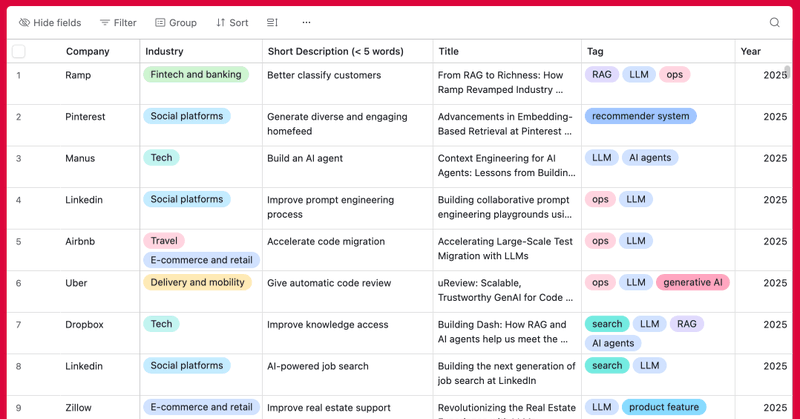The height and width of the screenshot is (419, 800).
Task: Click the search tag in Dropbox row
Action: click(607, 324)
